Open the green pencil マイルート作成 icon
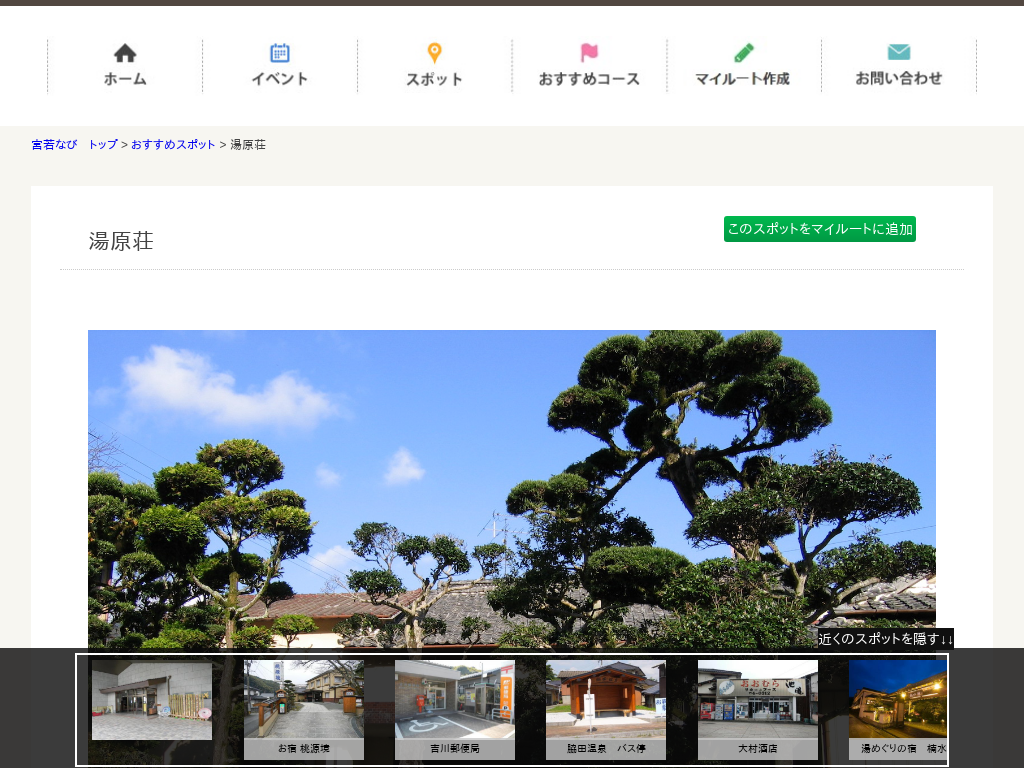The height and width of the screenshot is (768, 1024). click(743, 53)
